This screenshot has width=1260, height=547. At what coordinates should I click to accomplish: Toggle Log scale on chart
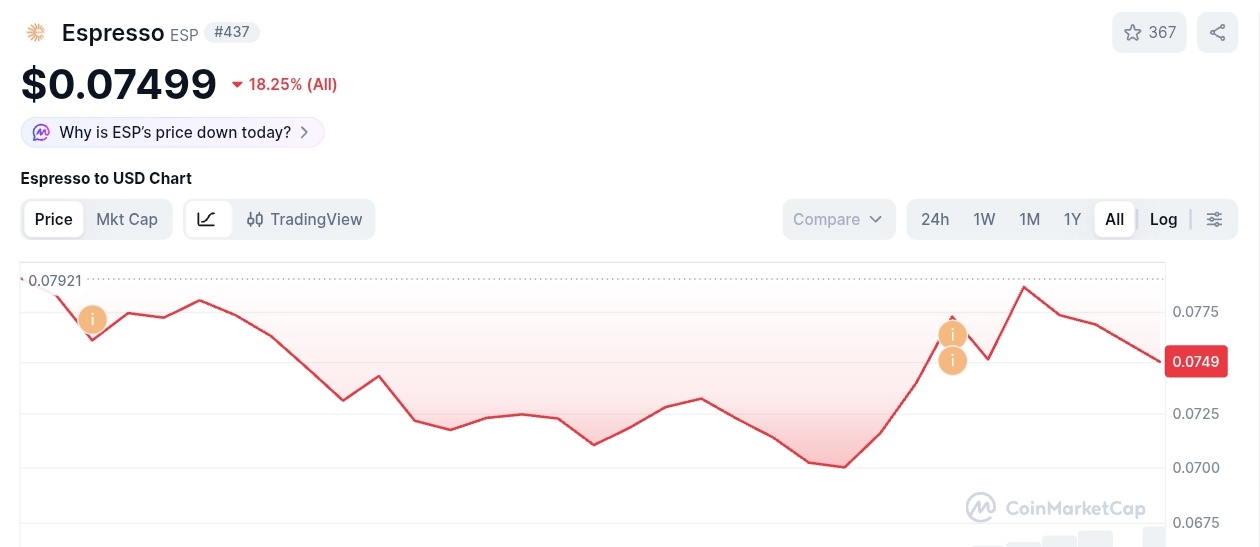pos(1163,220)
